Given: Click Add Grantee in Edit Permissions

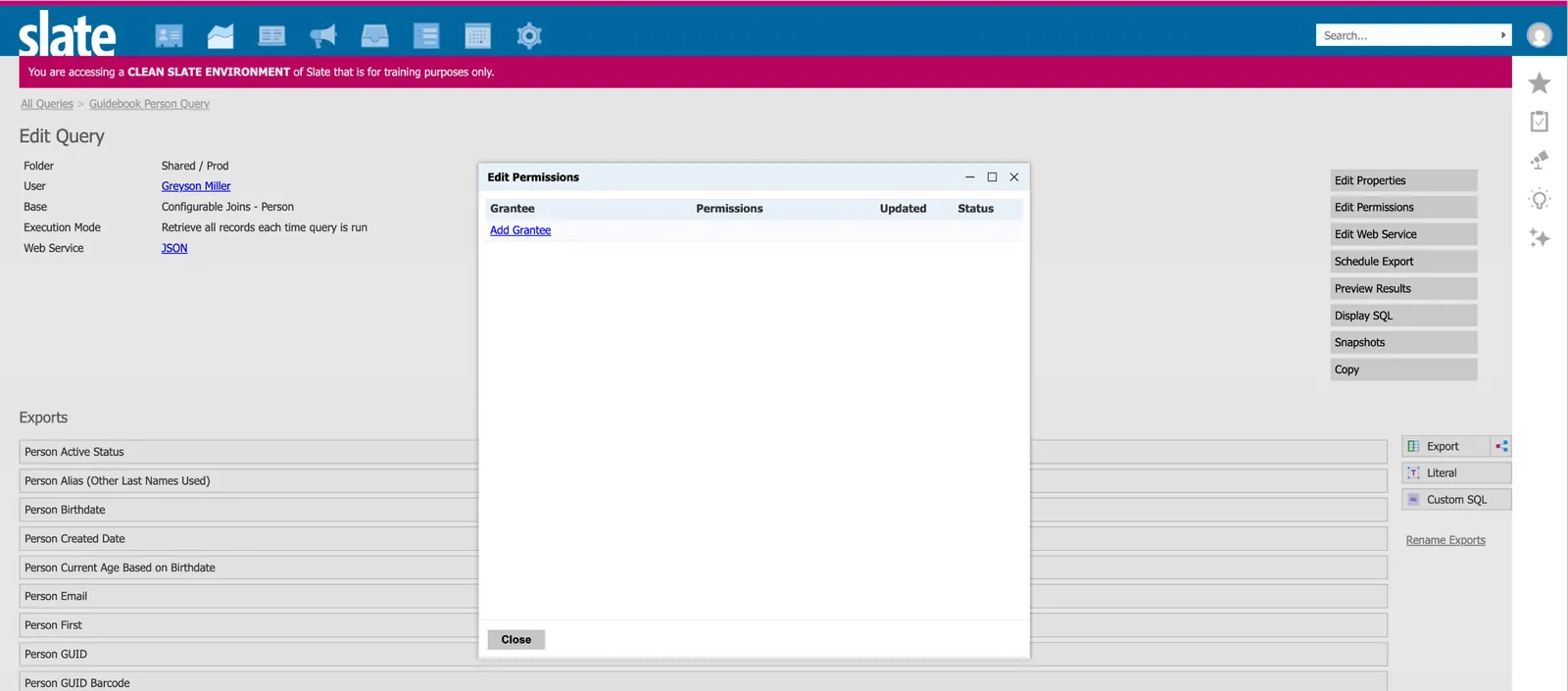Looking at the screenshot, I should coord(520,230).
